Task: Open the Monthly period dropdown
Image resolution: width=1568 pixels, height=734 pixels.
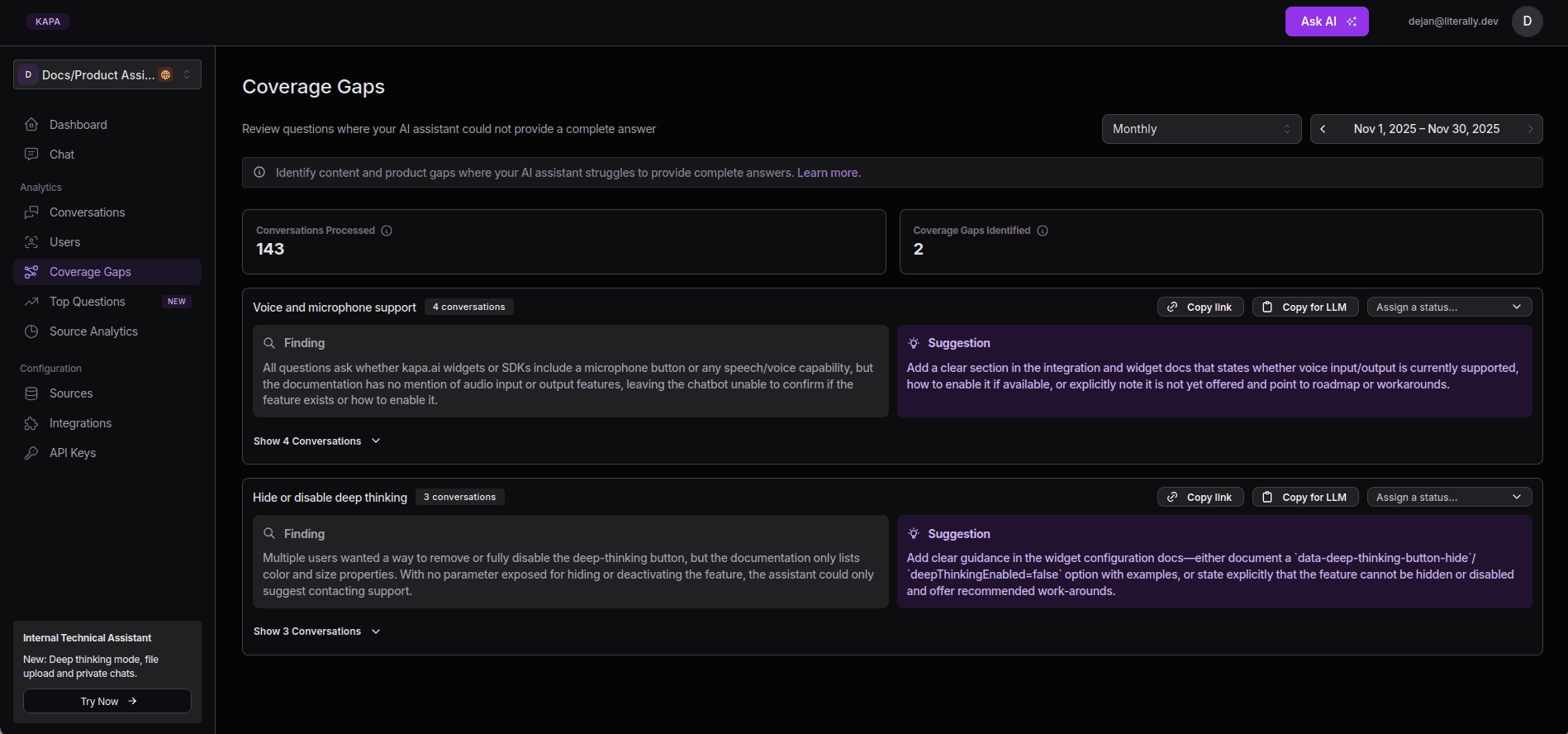Action: [1201, 129]
